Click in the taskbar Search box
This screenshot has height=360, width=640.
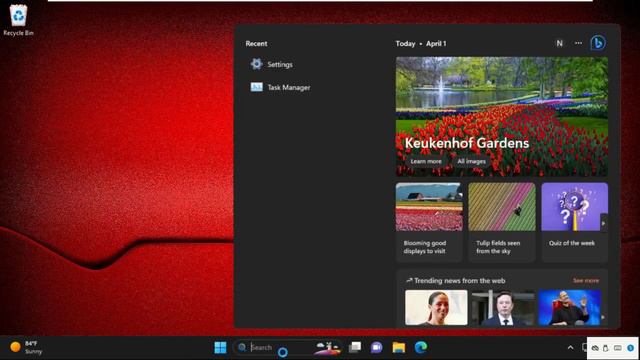pos(287,347)
